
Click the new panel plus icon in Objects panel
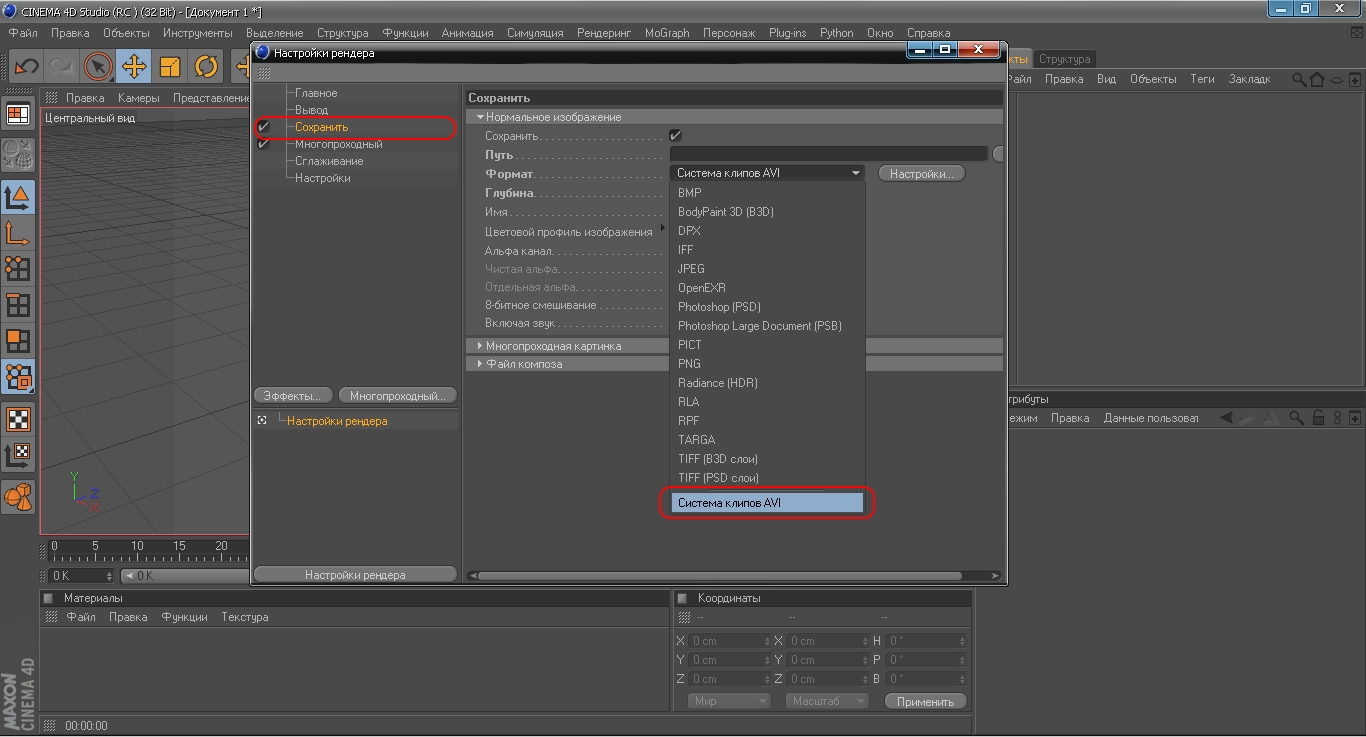pyautogui.click(x=1356, y=80)
